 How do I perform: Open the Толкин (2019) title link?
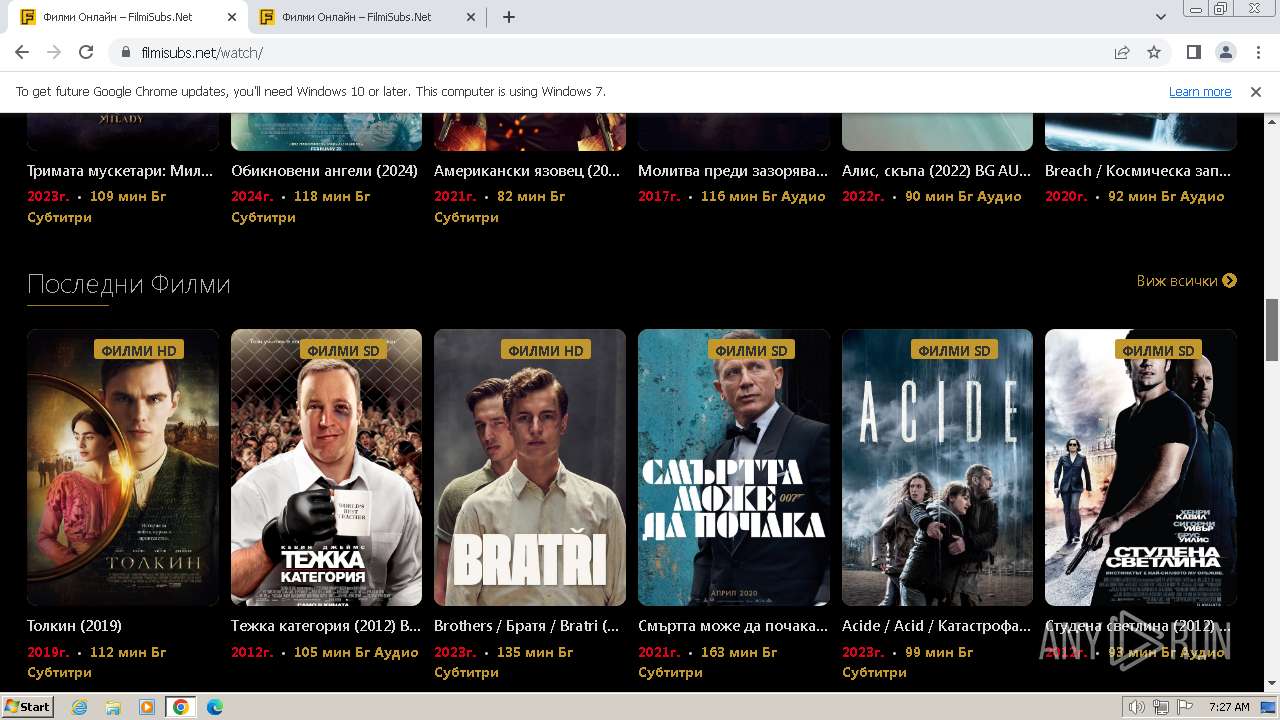[x=74, y=626]
